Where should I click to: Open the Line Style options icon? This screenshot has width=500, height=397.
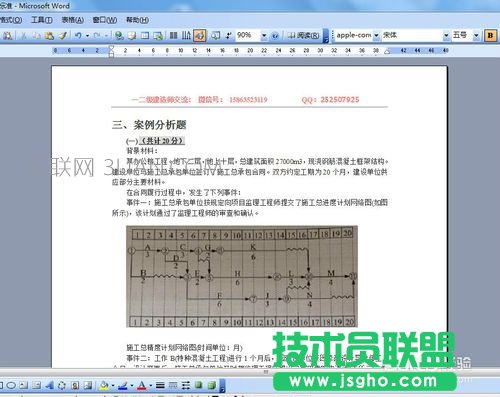[160, 386]
